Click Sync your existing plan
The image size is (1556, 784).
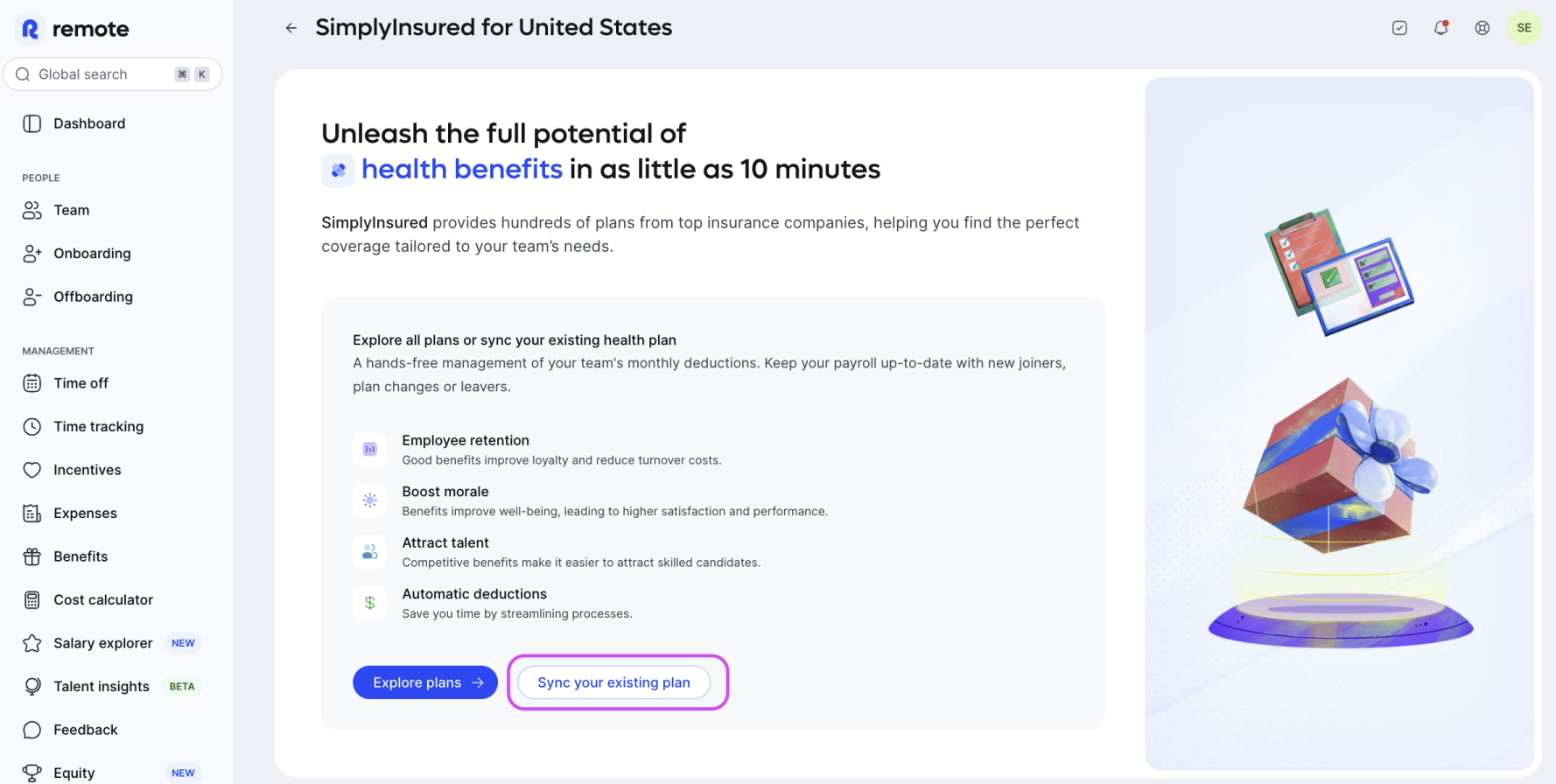point(613,682)
